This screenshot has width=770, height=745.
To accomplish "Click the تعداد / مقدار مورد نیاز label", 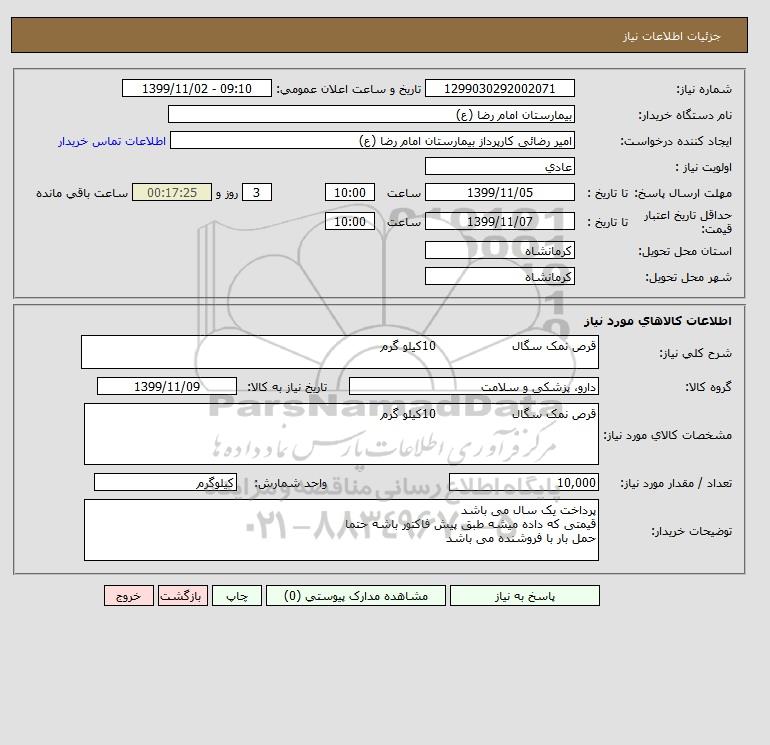I will [x=676, y=483].
